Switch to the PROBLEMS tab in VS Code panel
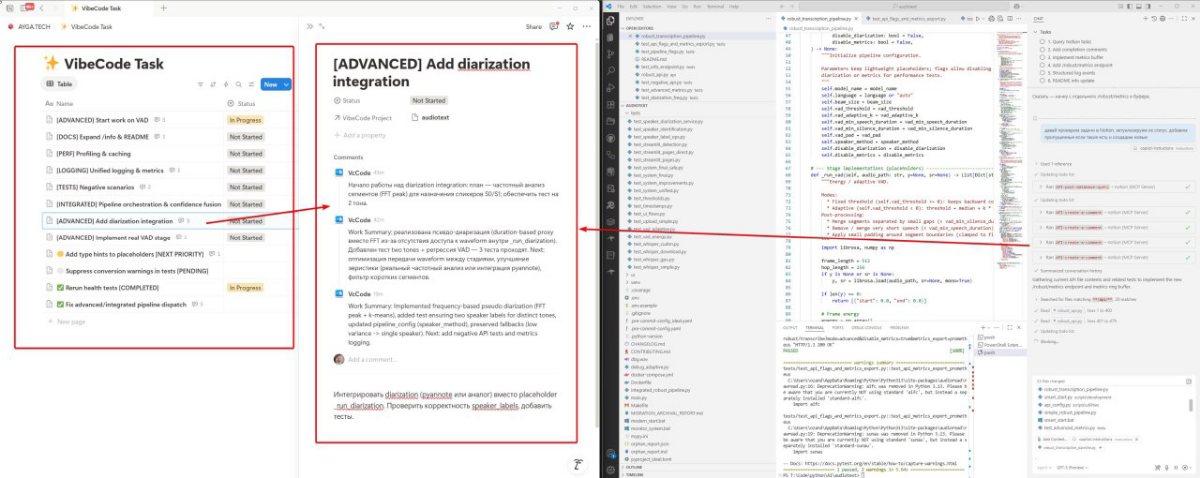Screen dimensions: 1200x478 click(x=899, y=327)
